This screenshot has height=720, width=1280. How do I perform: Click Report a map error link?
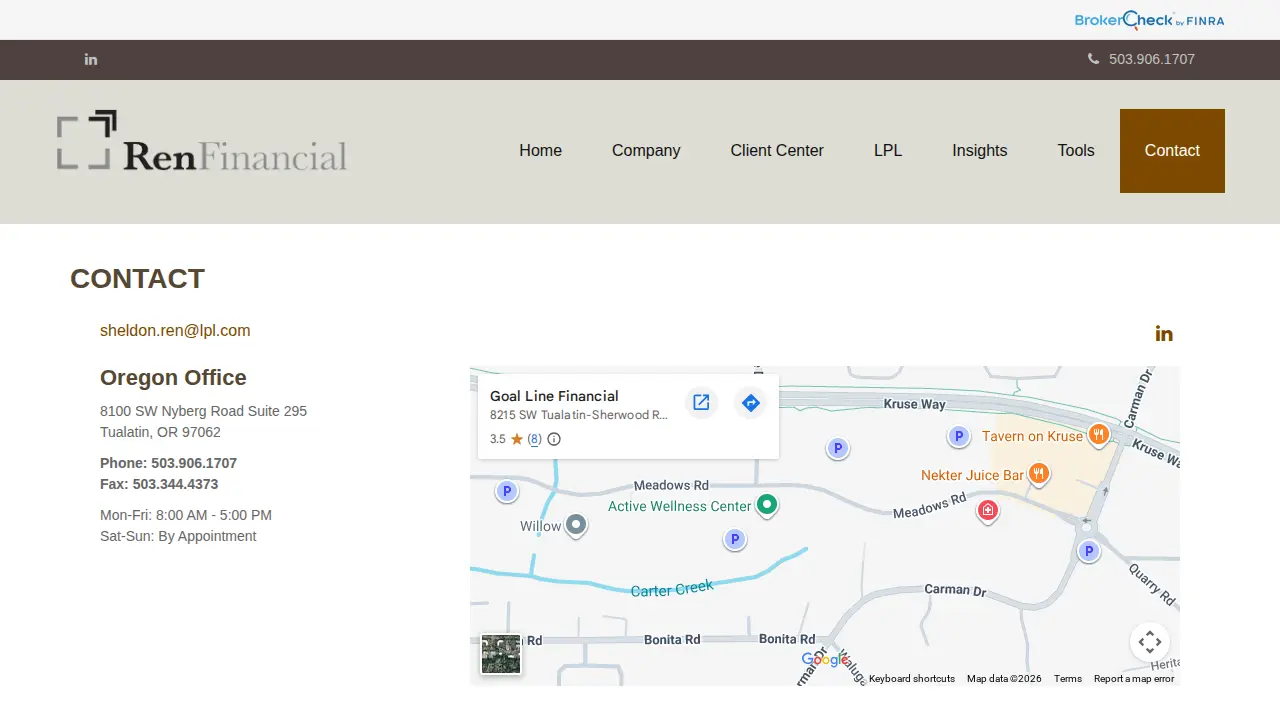click(1134, 679)
